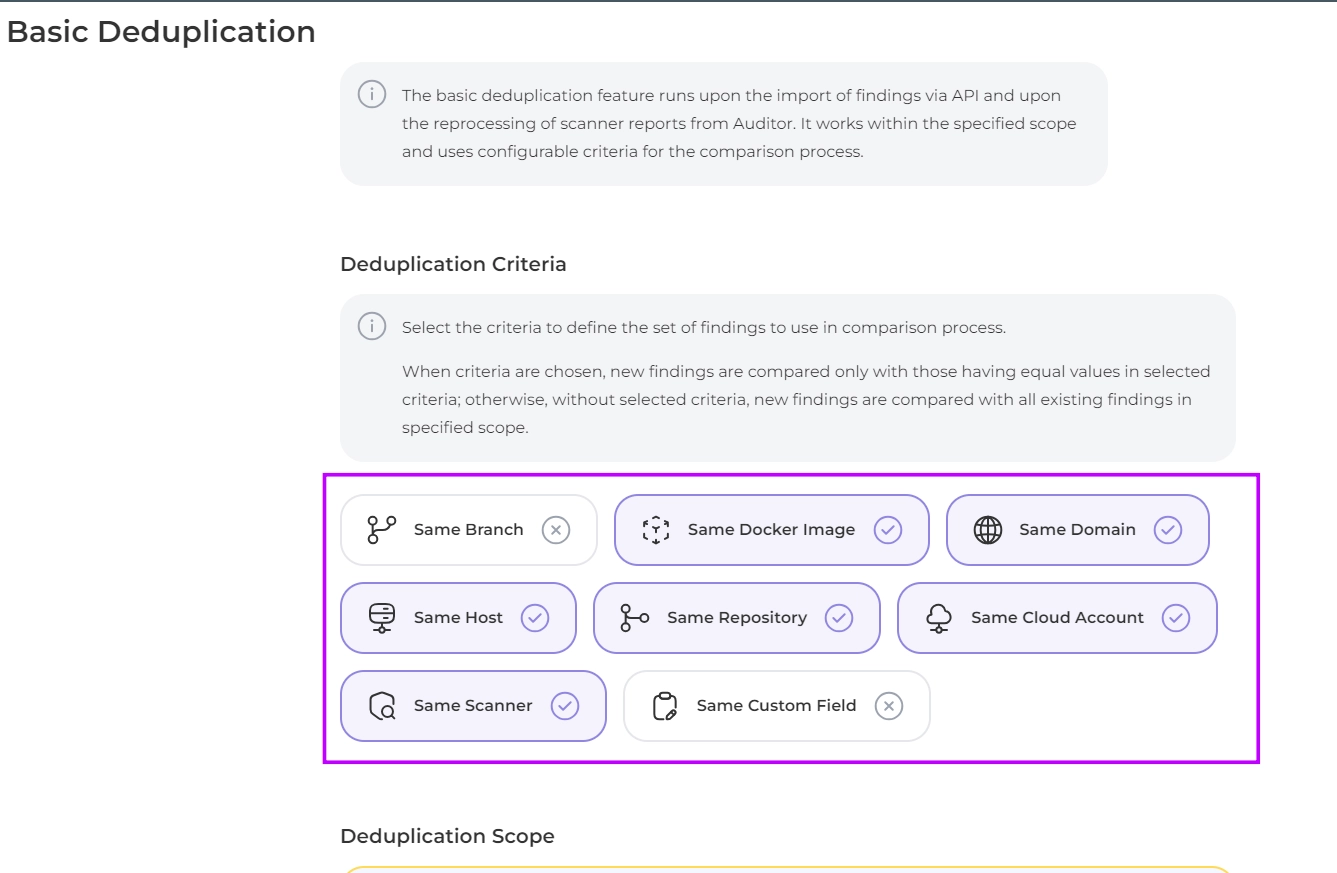Viewport: 1337px width, 873px height.
Task: Uncheck the Same Host checkmark circle
Action: [535, 618]
